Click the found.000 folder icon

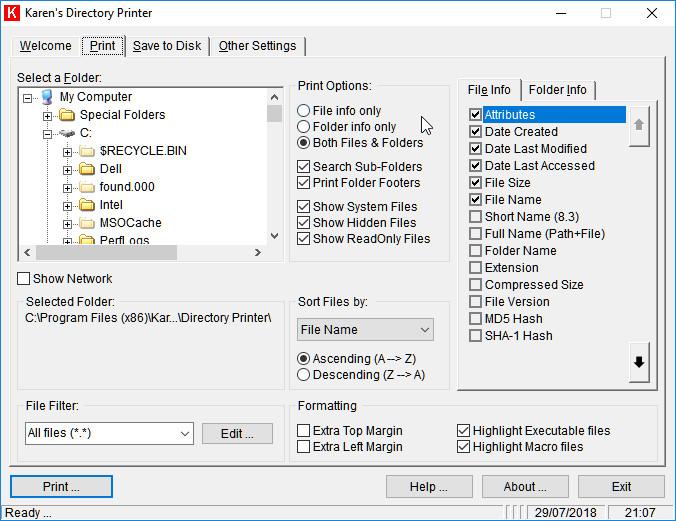point(87,187)
